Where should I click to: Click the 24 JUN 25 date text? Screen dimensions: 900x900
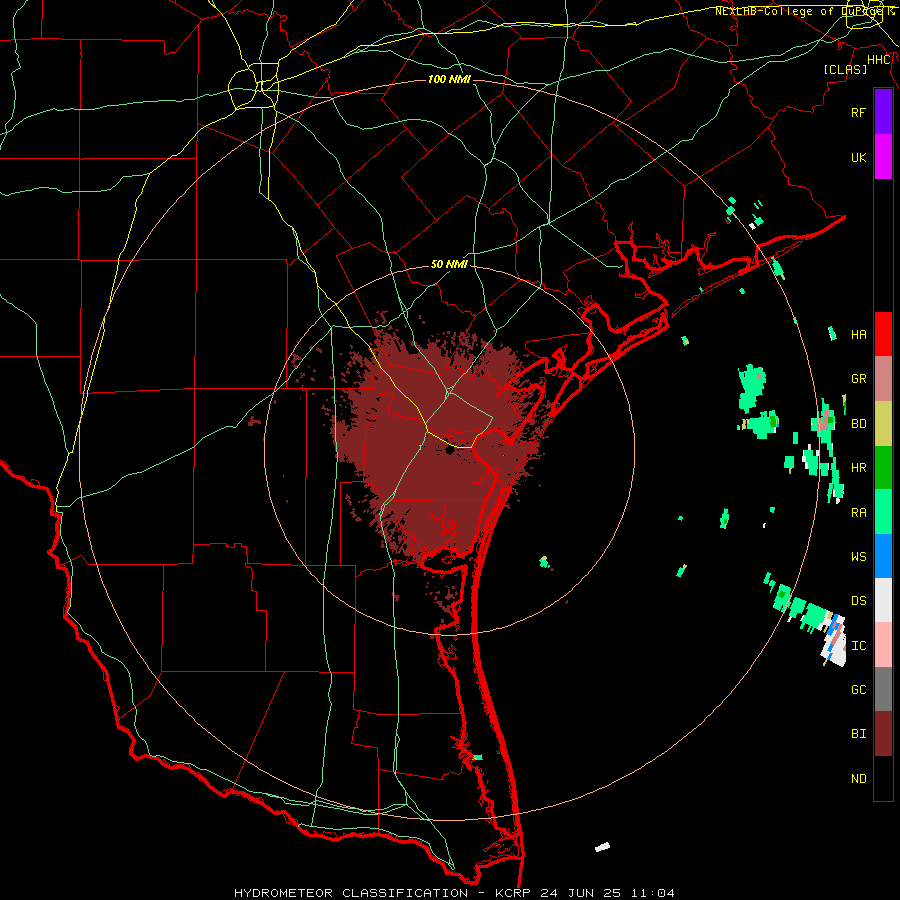tap(584, 893)
